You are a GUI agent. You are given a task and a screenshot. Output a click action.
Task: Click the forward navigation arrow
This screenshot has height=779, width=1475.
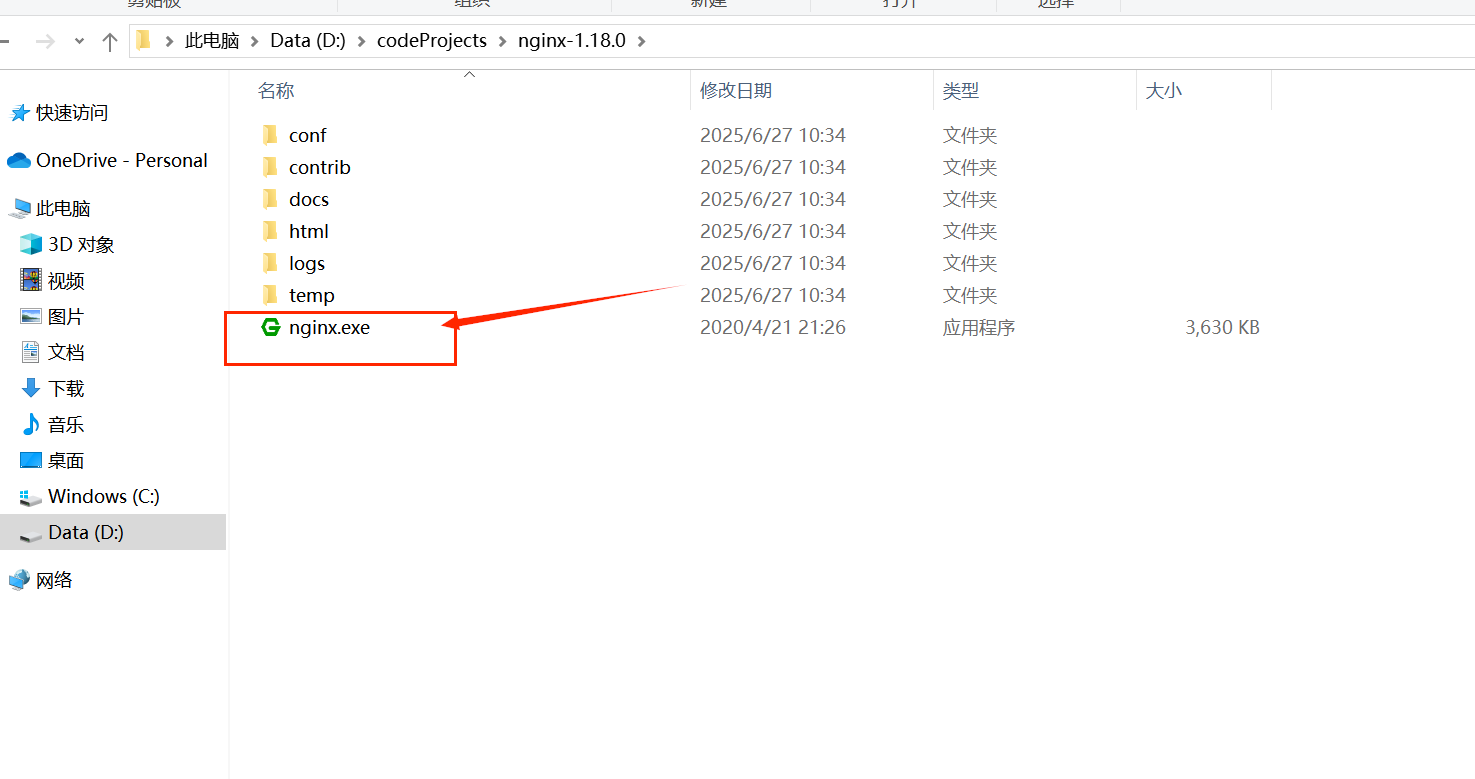pos(45,42)
